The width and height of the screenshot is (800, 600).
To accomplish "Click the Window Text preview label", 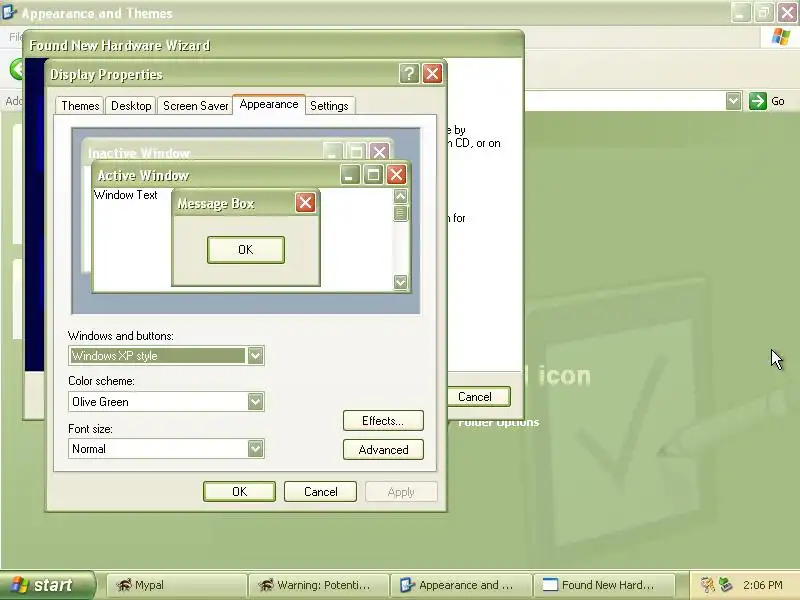I will [x=126, y=195].
